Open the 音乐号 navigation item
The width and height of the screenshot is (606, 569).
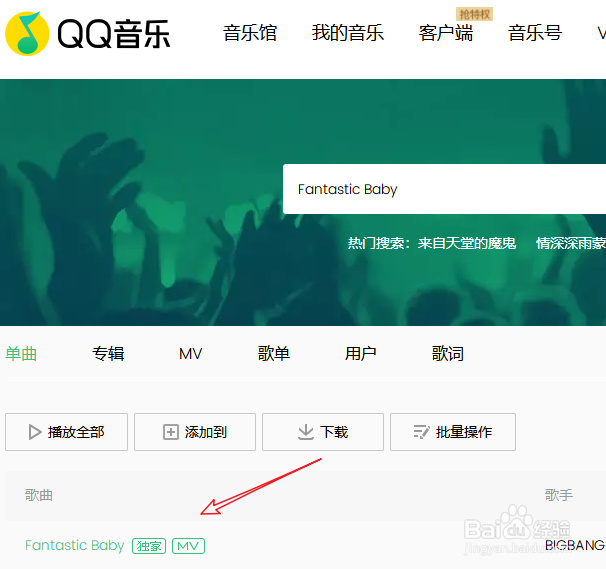[535, 33]
